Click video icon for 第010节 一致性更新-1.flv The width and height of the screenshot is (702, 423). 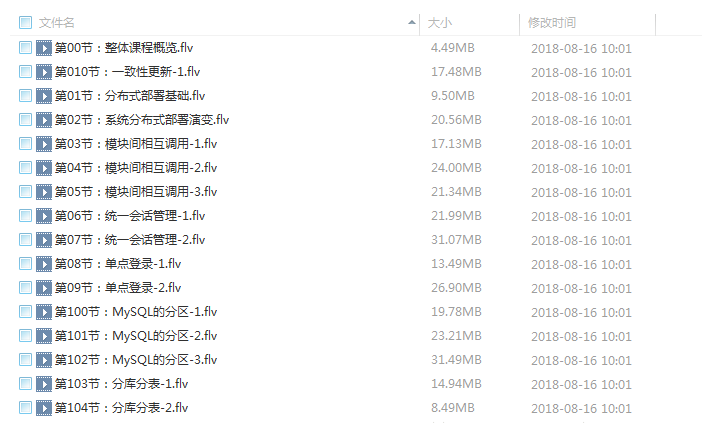coord(44,72)
